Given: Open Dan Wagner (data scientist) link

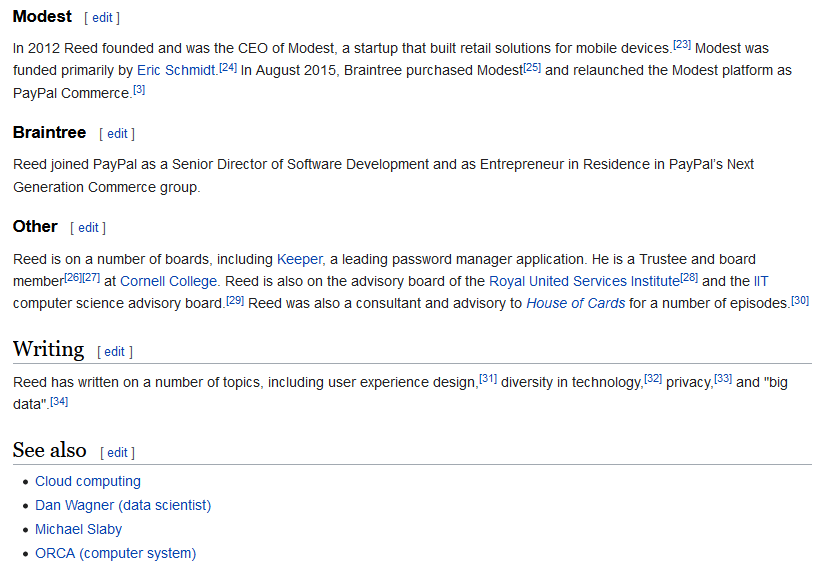Looking at the screenshot, I should pos(123,506).
